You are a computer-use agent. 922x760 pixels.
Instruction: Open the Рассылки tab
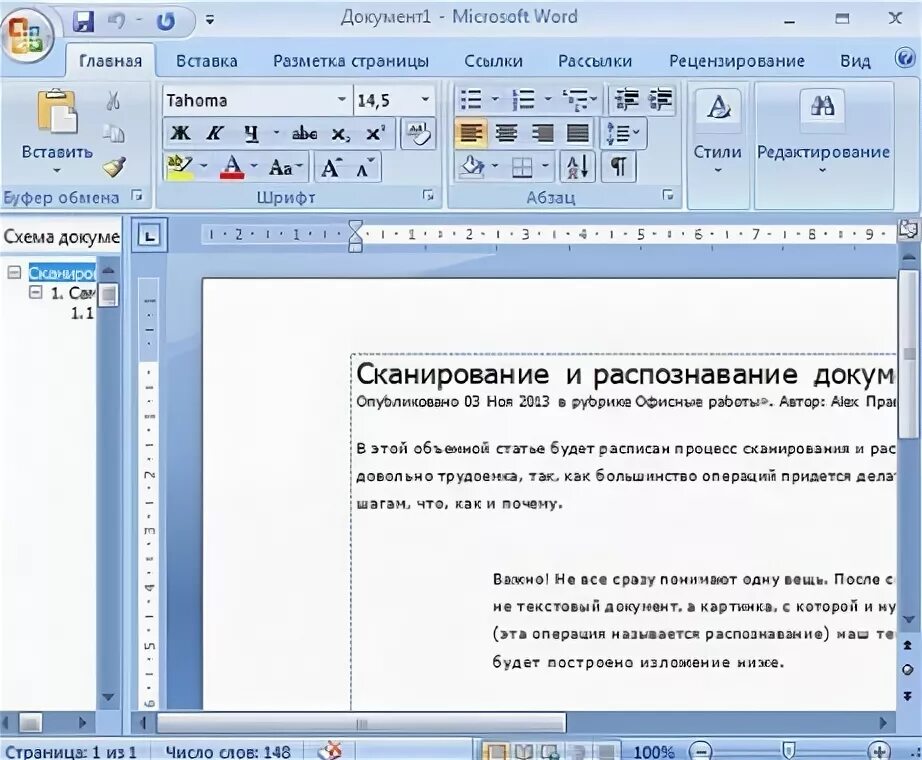point(595,61)
